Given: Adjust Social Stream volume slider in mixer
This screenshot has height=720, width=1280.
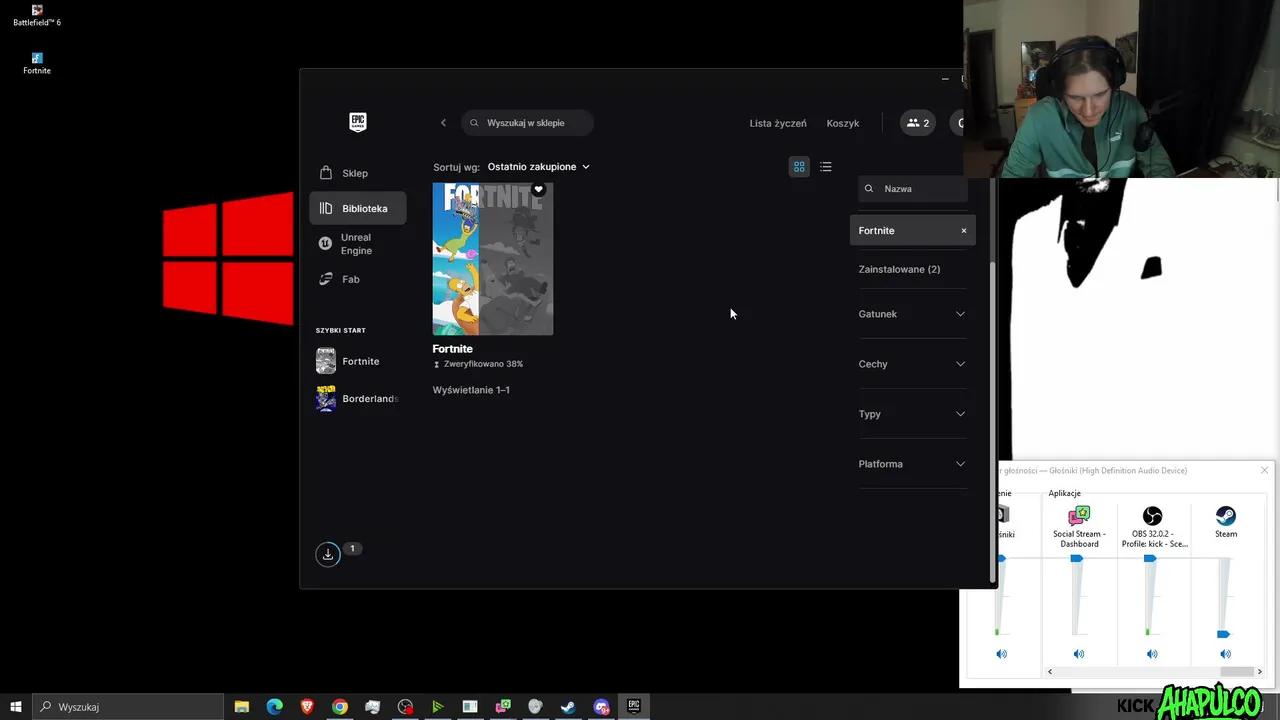Looking at the screenshot, I should [x=1077, y=559].
